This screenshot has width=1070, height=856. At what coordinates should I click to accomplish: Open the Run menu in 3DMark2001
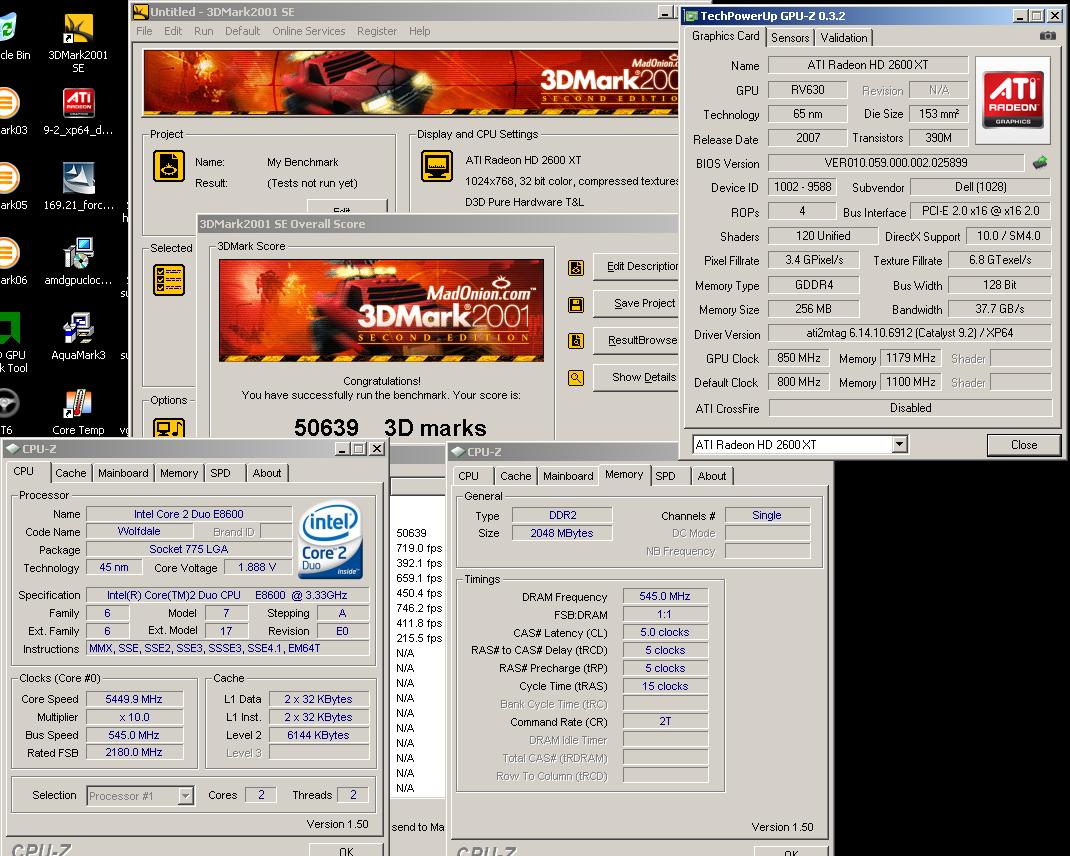pos(203,31)
